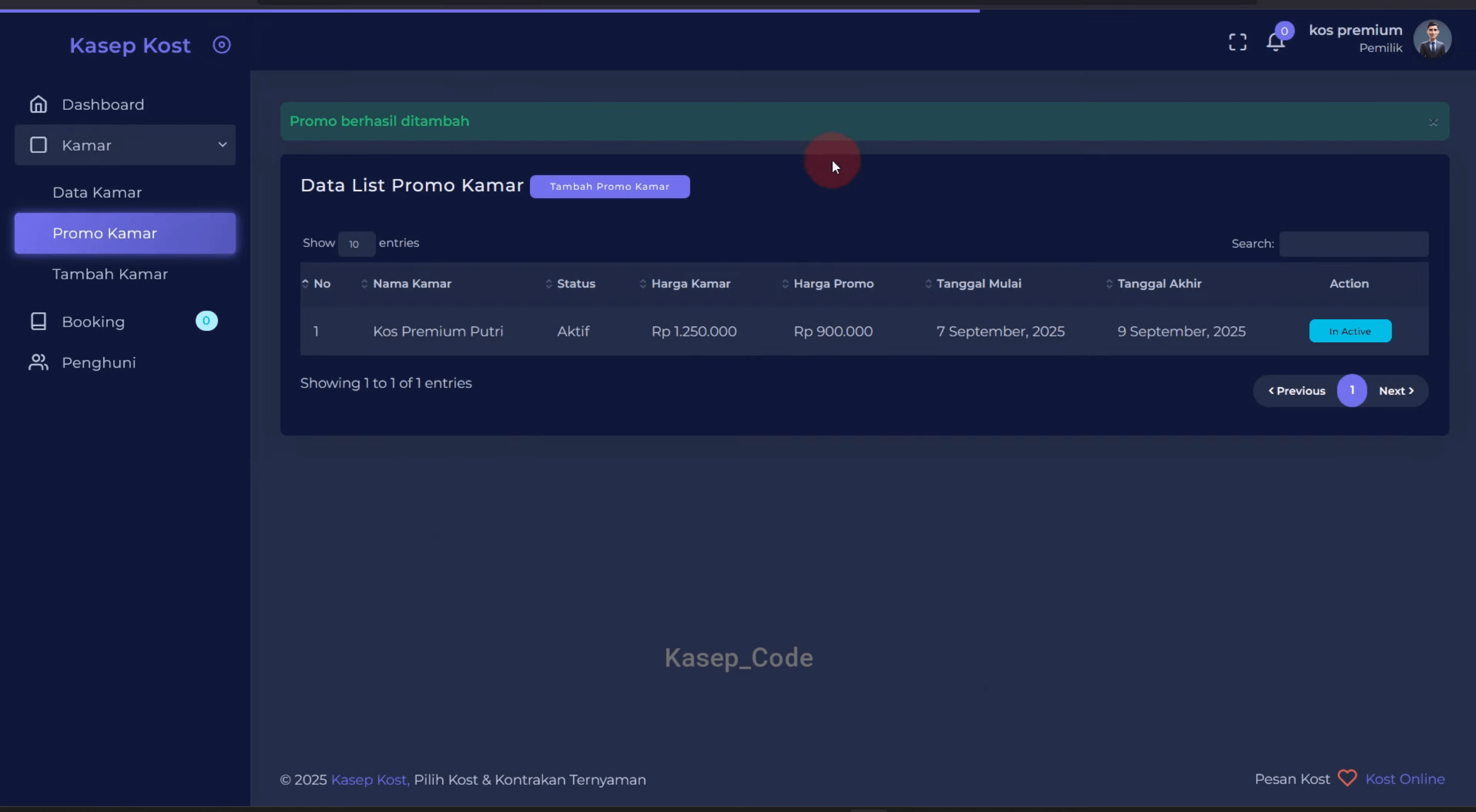Click the sidebar toggle target icon
Screen dimensions: 1476x812
click(x=222, y=45)
